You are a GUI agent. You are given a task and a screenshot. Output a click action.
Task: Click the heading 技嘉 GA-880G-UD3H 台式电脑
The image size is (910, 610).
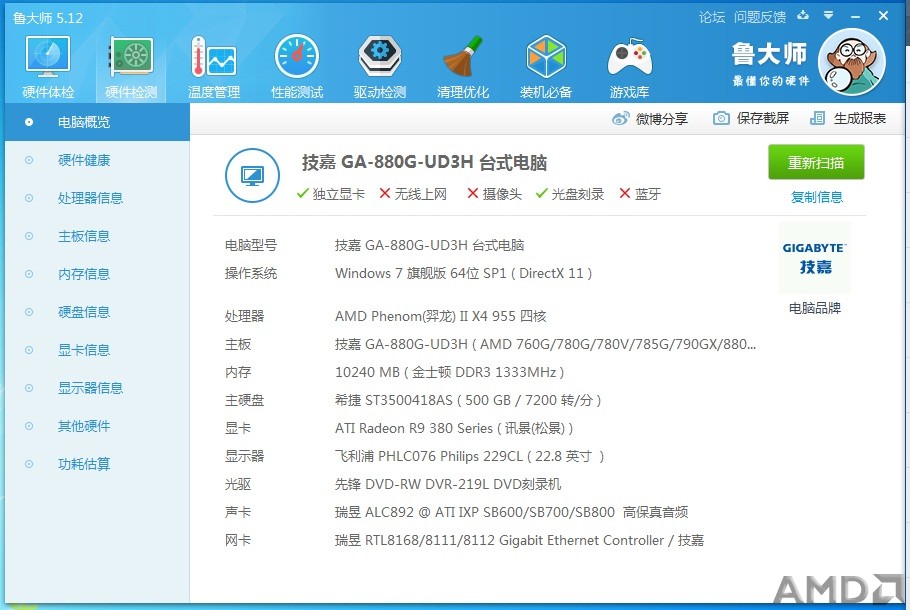424,162
